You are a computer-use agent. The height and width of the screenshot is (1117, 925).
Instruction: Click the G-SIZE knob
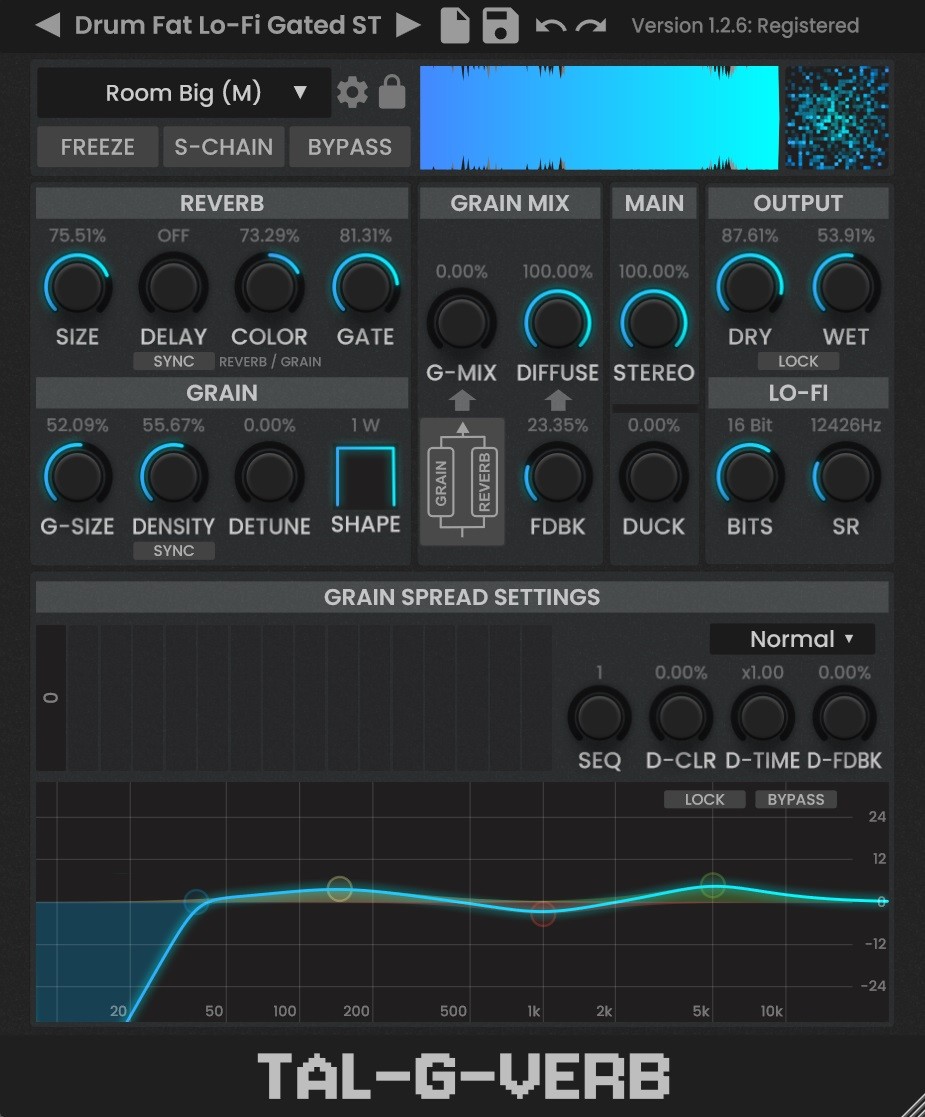coord(78,476)
